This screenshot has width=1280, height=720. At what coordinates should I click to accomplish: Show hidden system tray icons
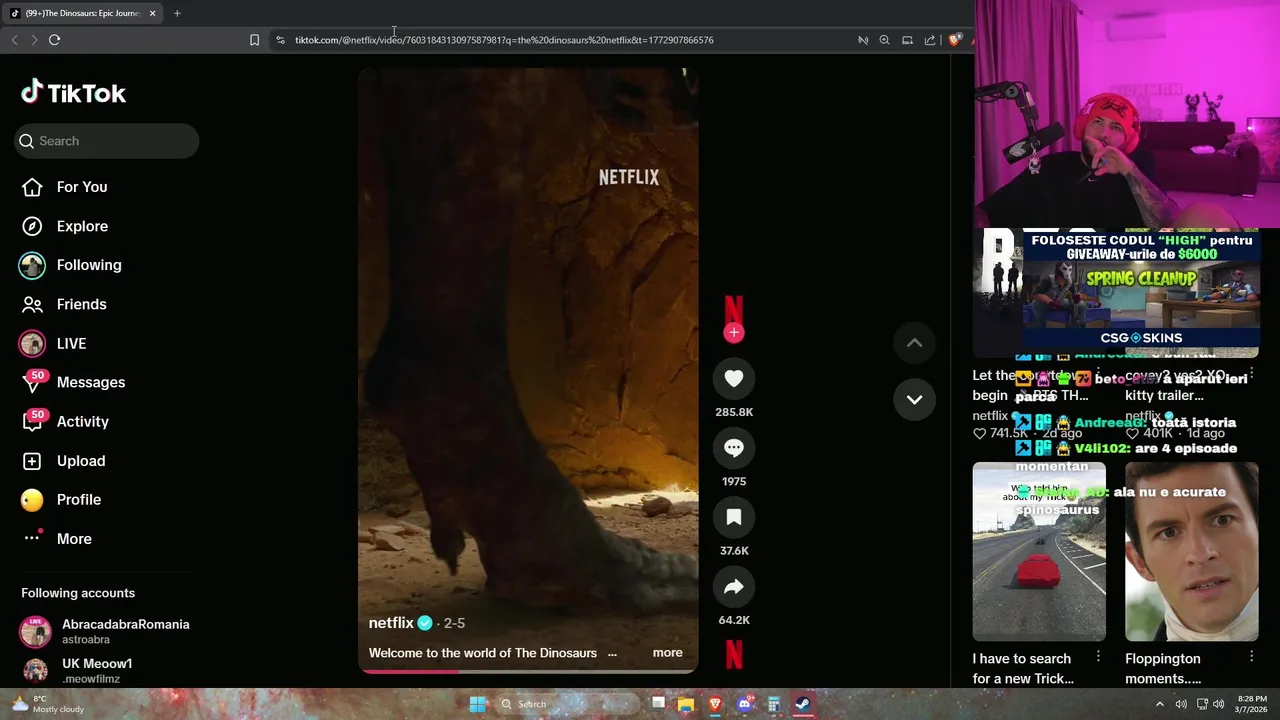point(1160,704)
